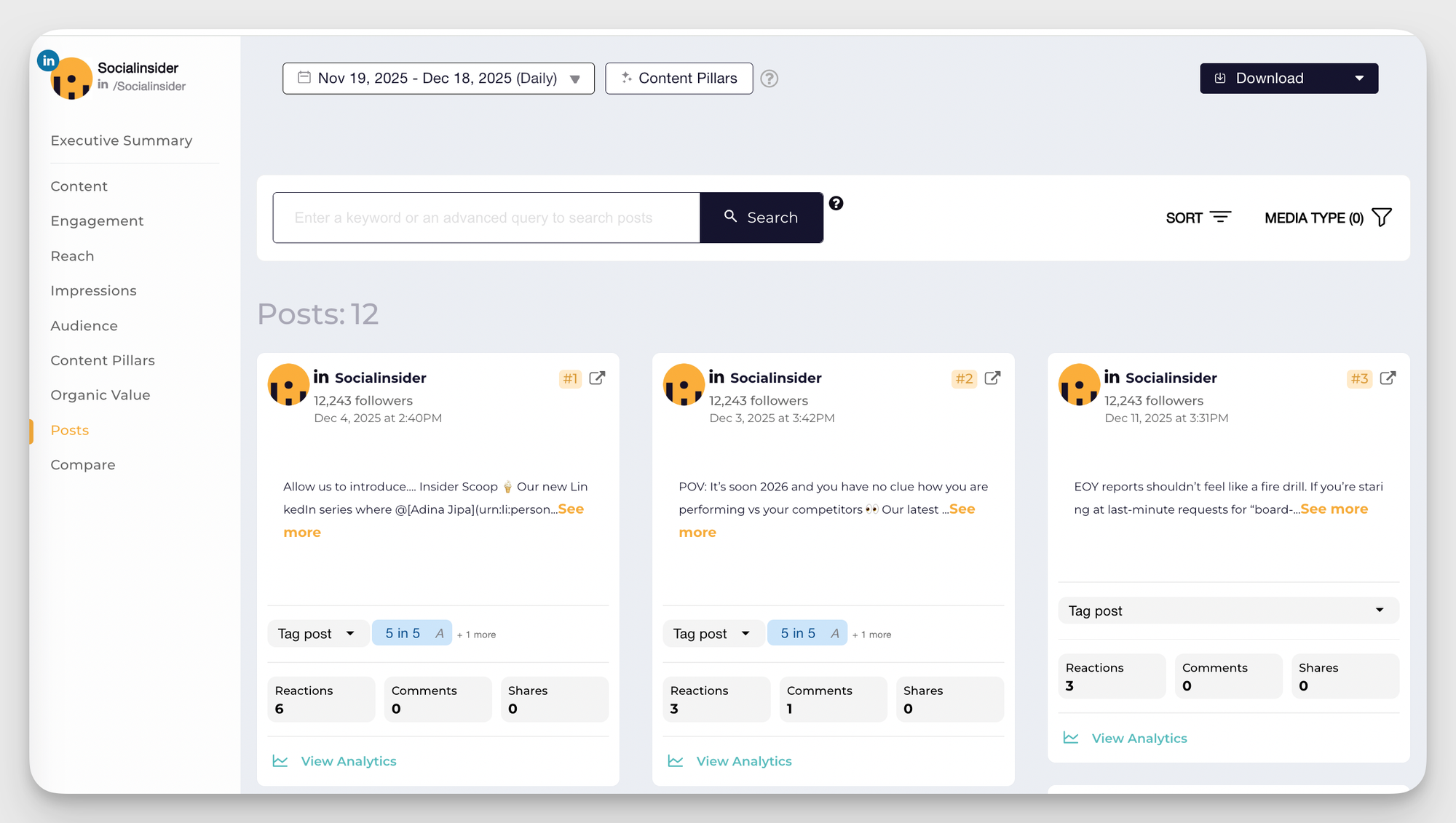Screen dimensions: 1456x823
Task: Click the chart icon beside View Analytics on post #2
Action: [675, 760]
